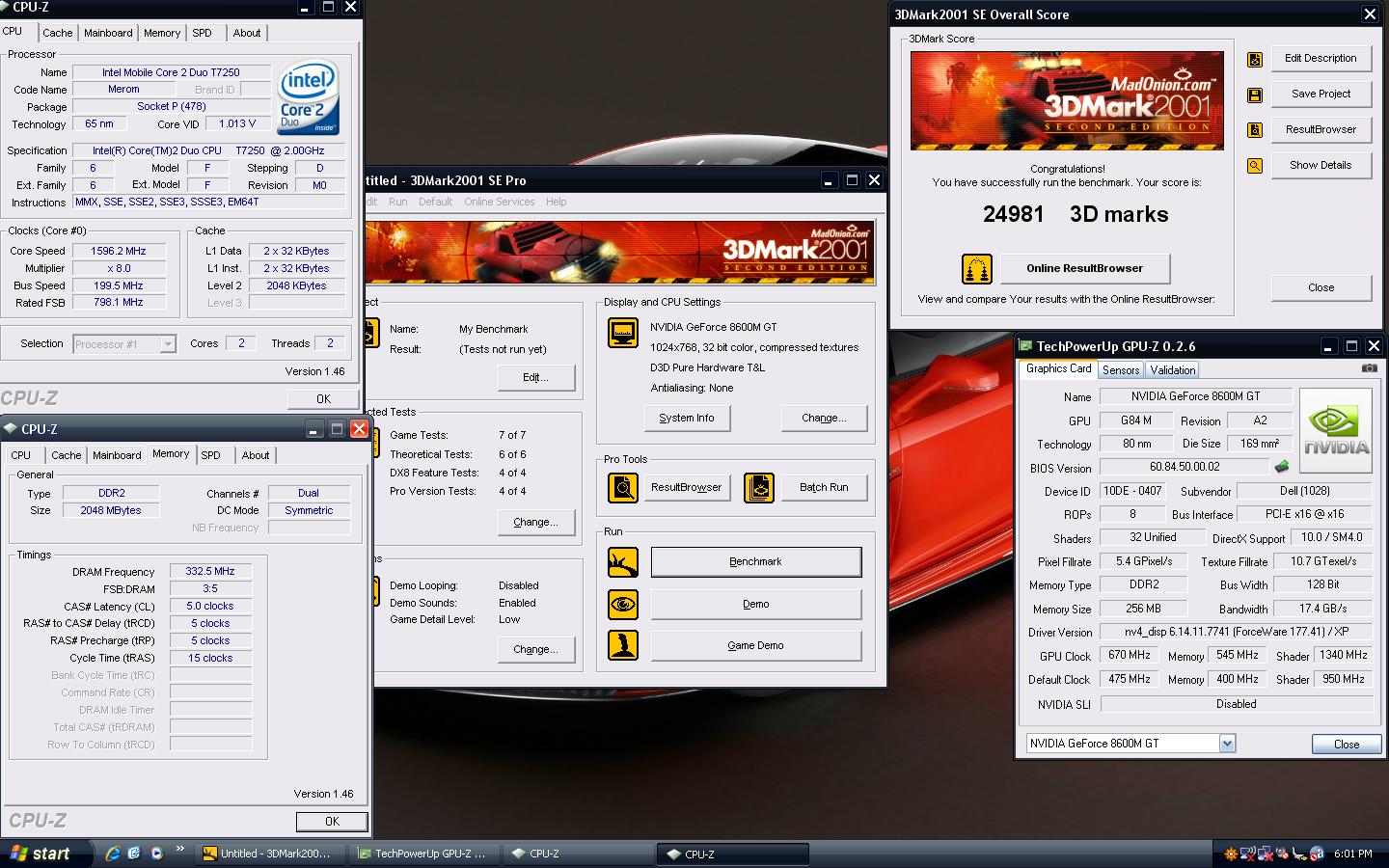Click the Benchmark run icon in 3DMark
This screenshot has width=1389, height=868.
(x=622, y=562)
